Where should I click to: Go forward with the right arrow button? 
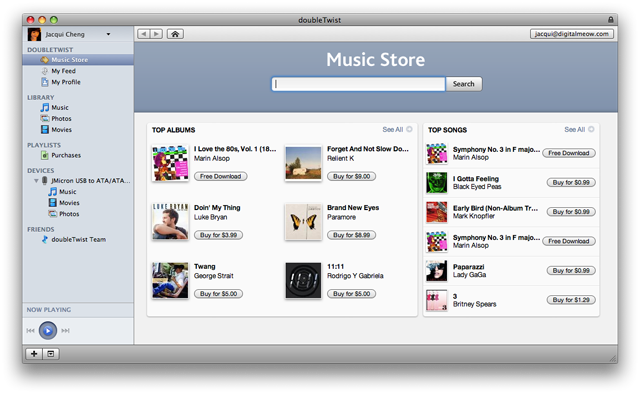(156, 34)
